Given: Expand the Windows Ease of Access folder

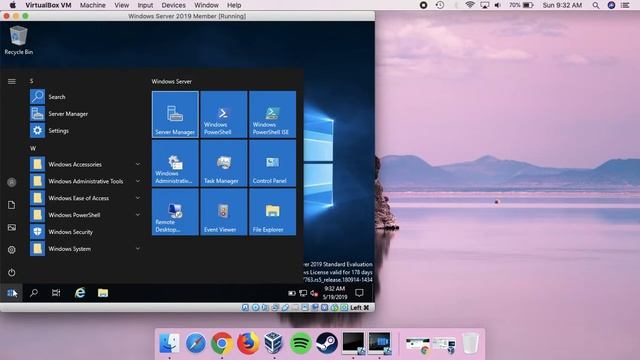Looking at the screenshot, I should click(86, 198).
